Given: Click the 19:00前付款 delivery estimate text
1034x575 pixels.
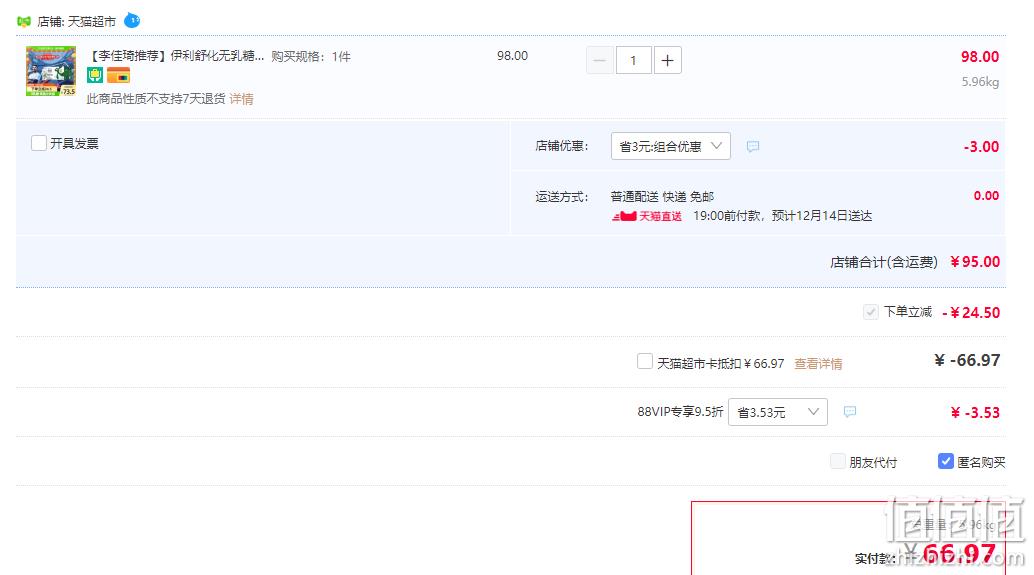Looking at the screenshot, I should (x=782, y=216).
